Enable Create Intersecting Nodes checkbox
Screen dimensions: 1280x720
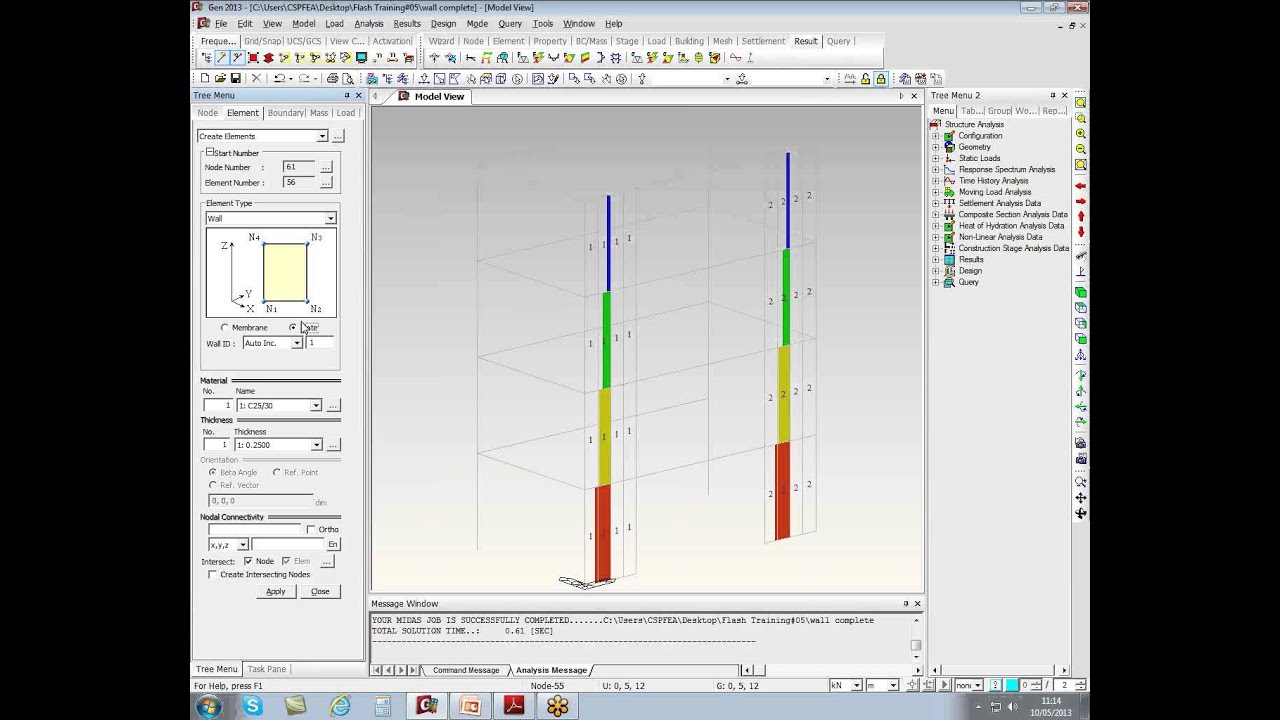(x=213, y=574)
